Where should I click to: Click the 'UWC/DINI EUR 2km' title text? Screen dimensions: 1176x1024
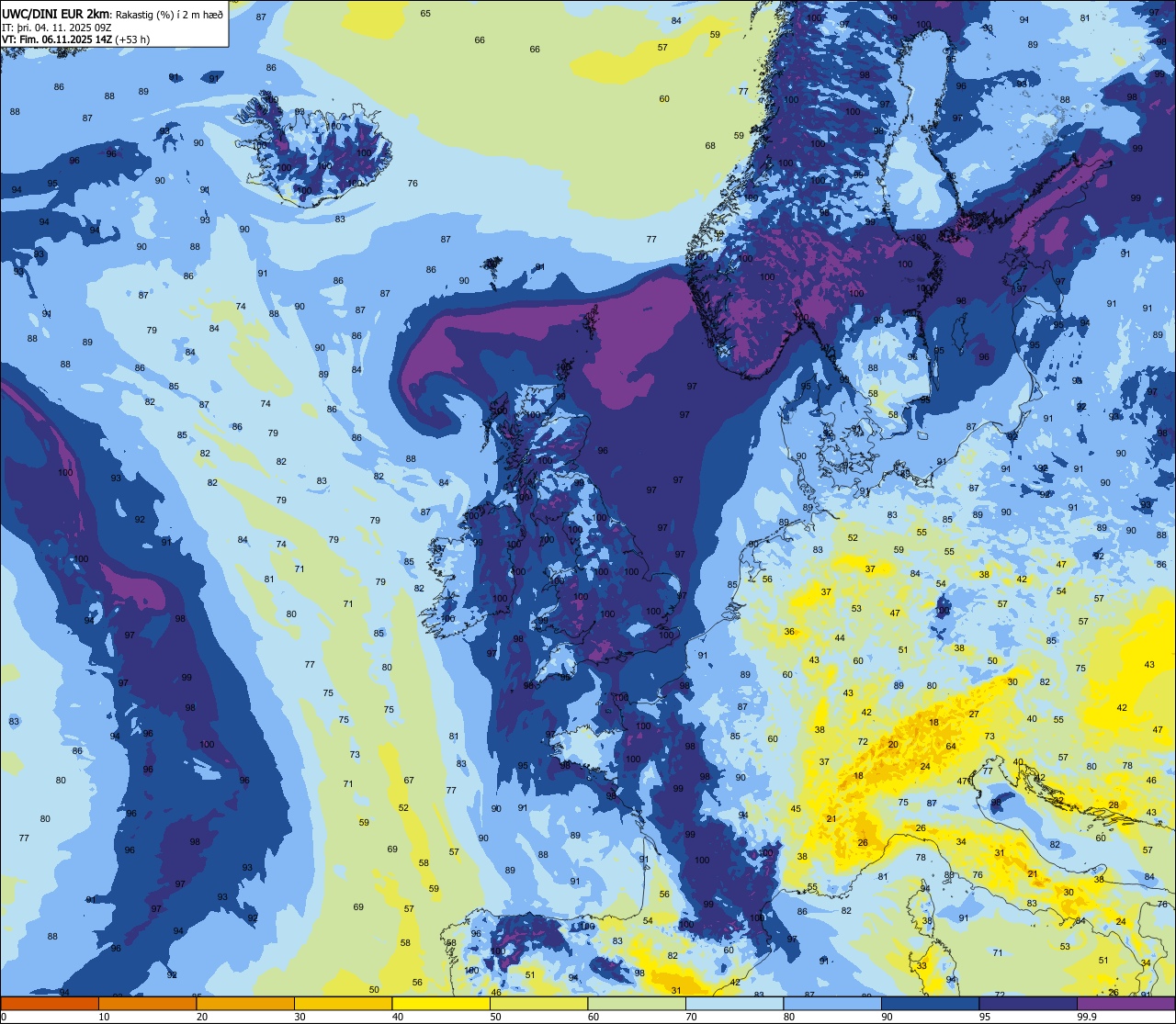tap(55, 14)
